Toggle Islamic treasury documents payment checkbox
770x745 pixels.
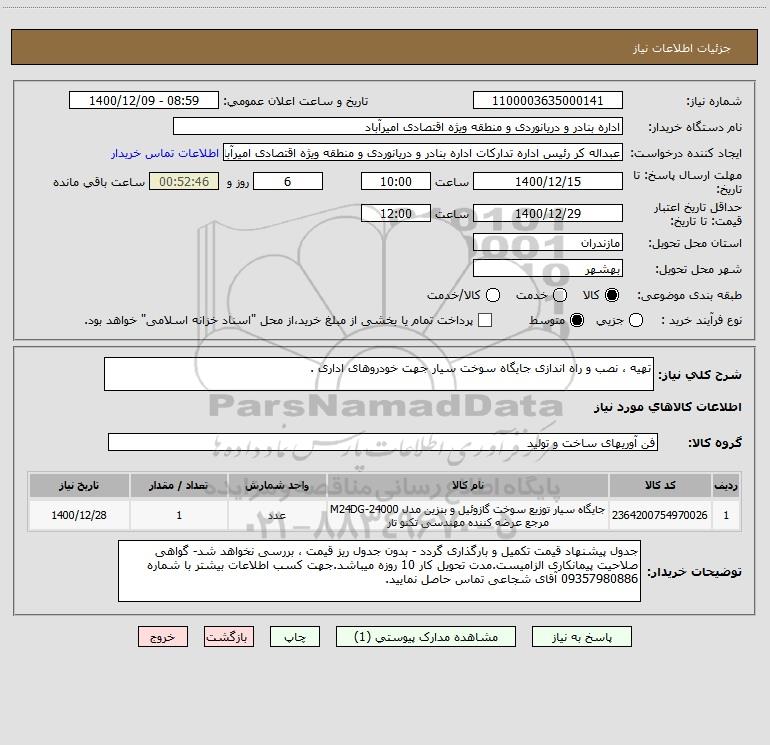(x=485, y=320)
